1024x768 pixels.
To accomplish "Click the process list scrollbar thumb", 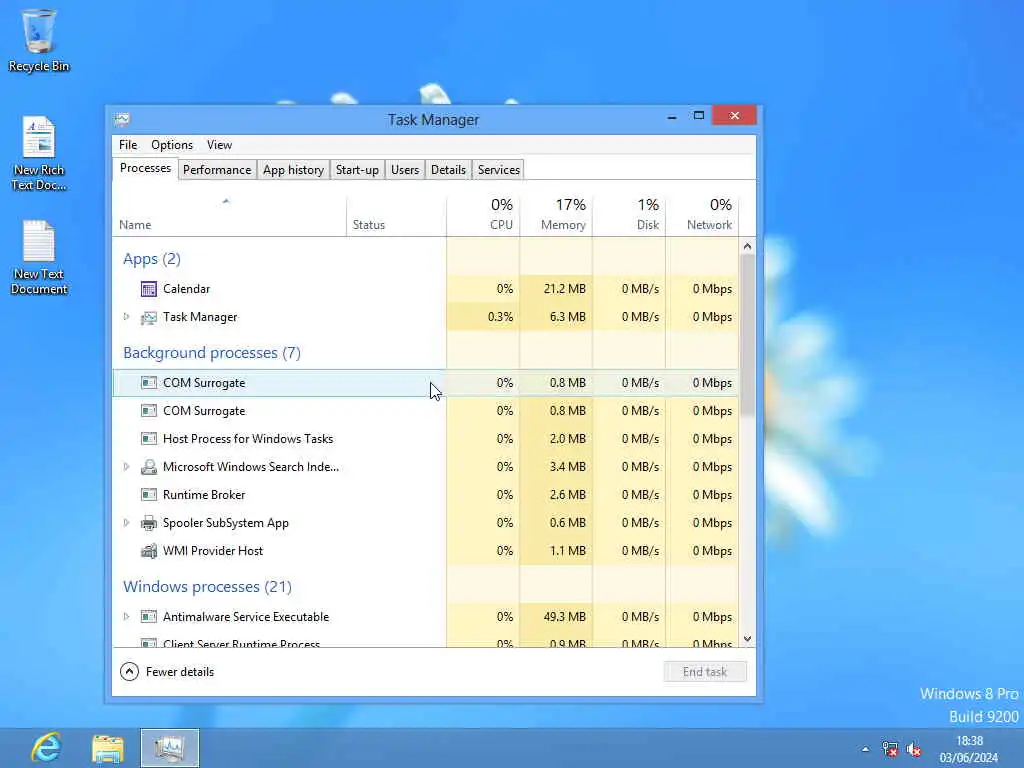I will coord(748,334).
